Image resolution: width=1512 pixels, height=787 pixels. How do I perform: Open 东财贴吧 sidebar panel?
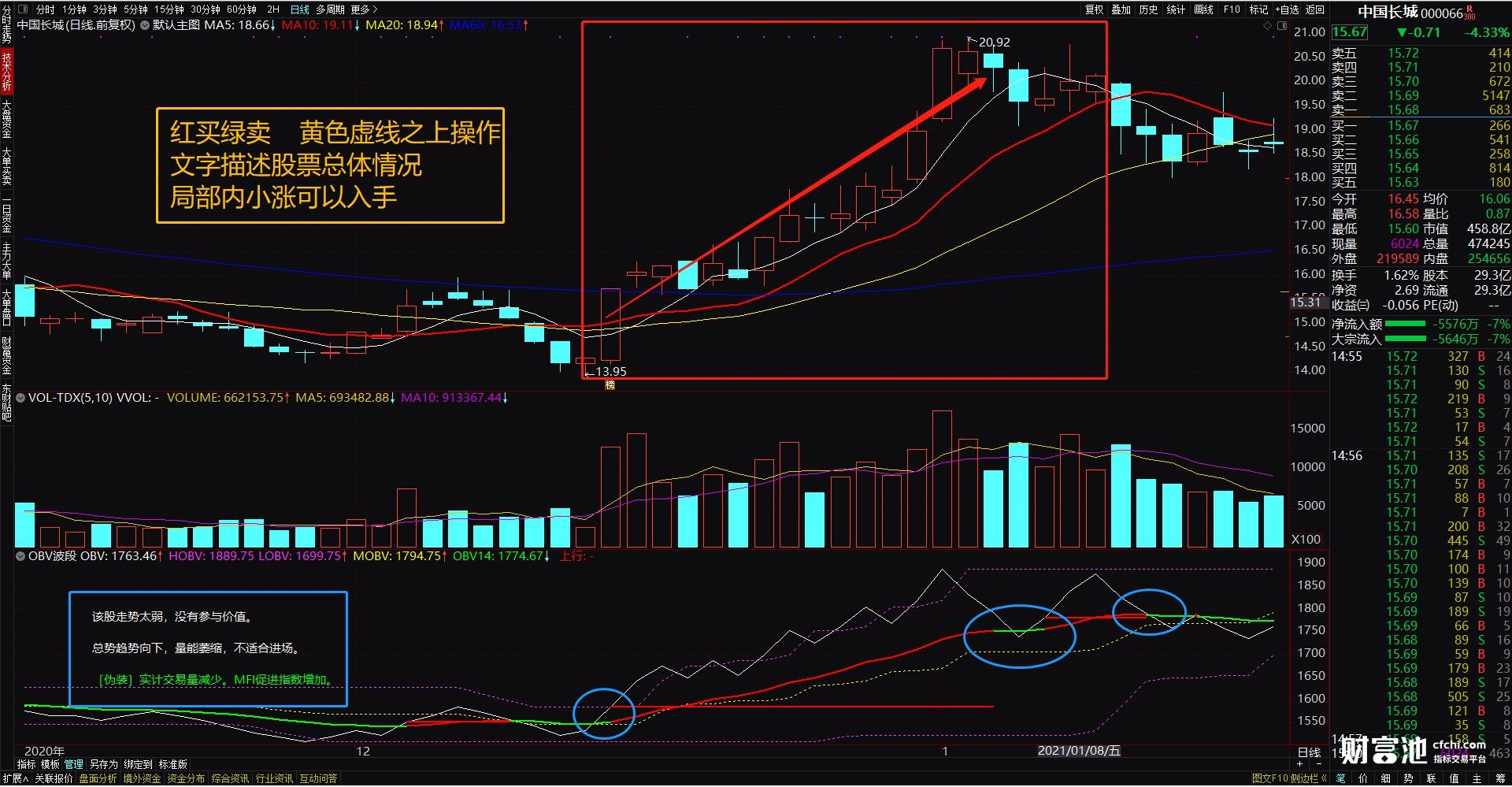pyautogui.click(x=6, y=403)
